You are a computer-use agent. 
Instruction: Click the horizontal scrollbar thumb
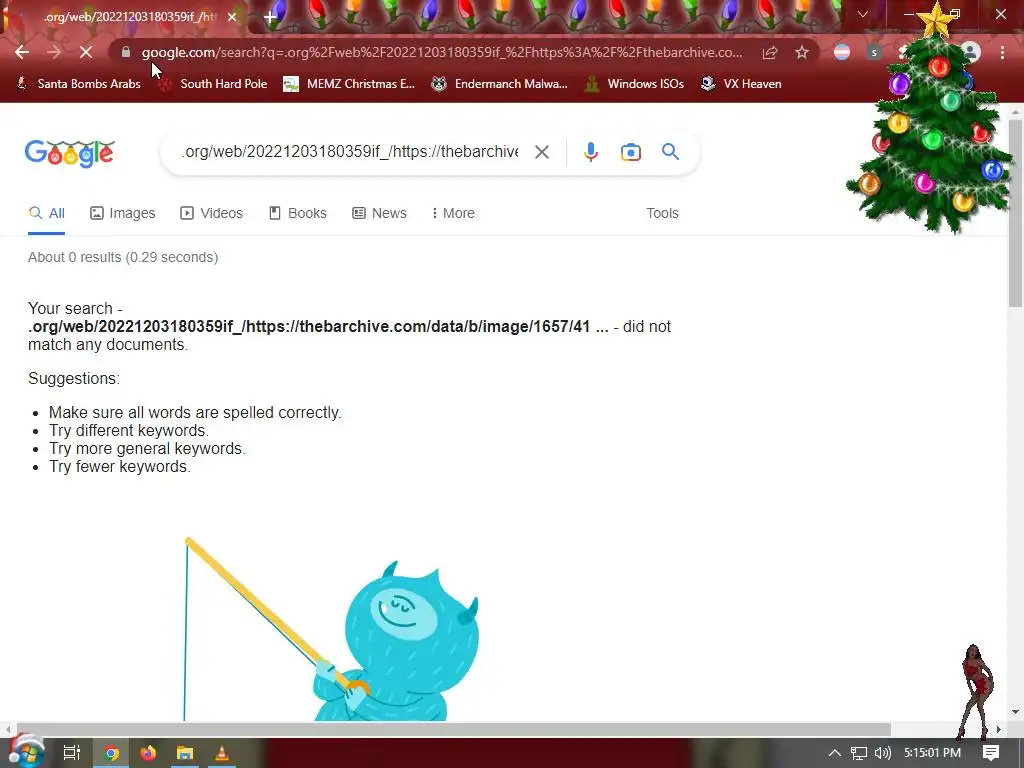coord(453,729)
